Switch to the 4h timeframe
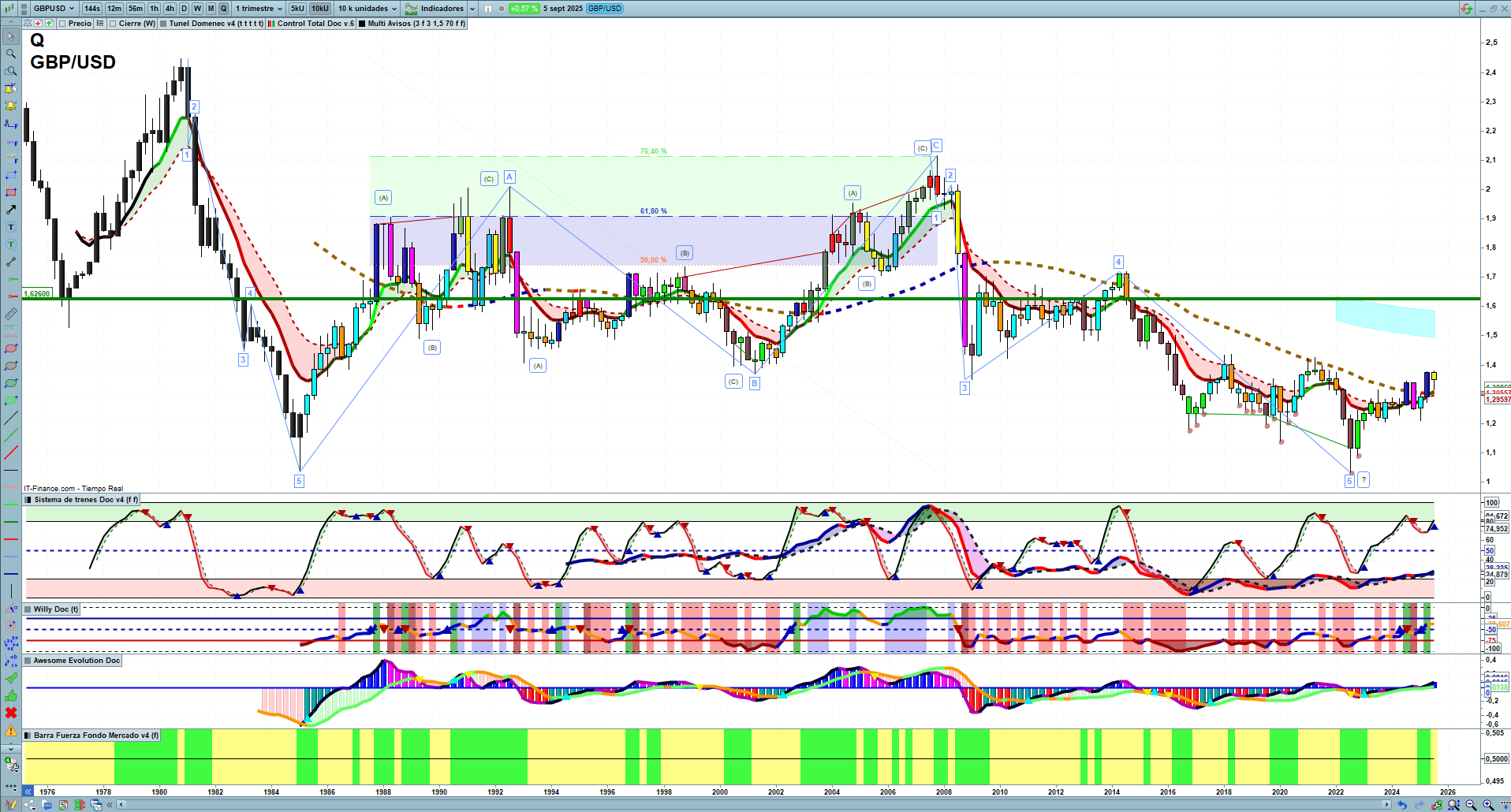1511x812 pixels. (x=170, y=9)
